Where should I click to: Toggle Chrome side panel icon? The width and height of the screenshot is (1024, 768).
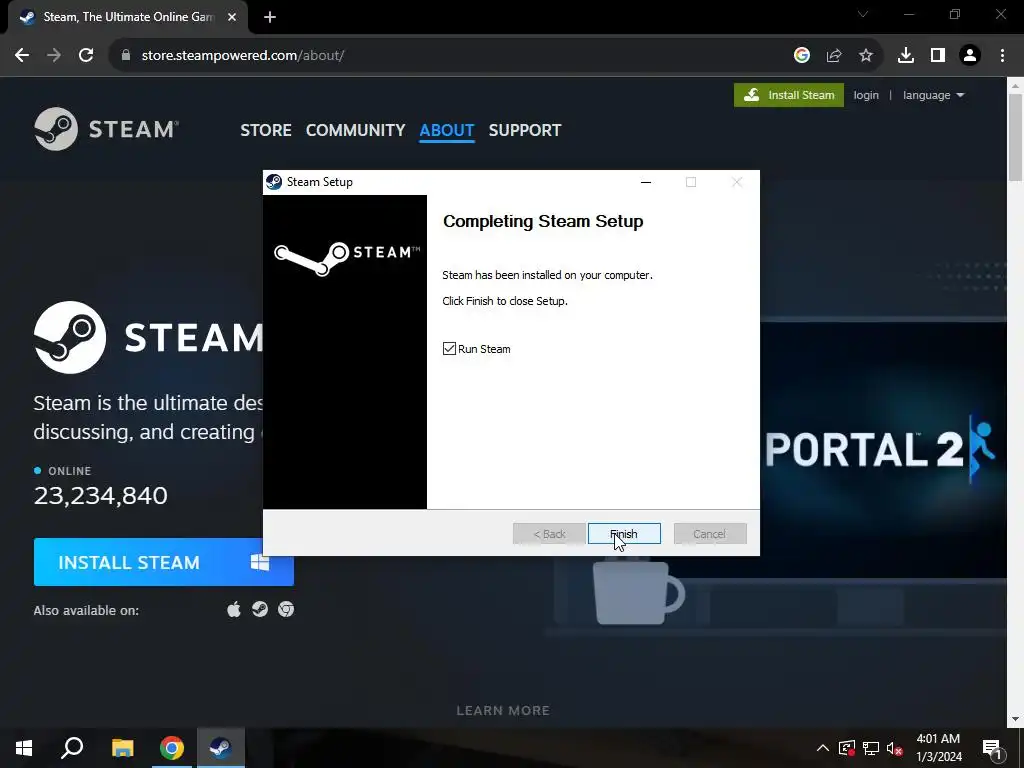[x=938, y=56]
